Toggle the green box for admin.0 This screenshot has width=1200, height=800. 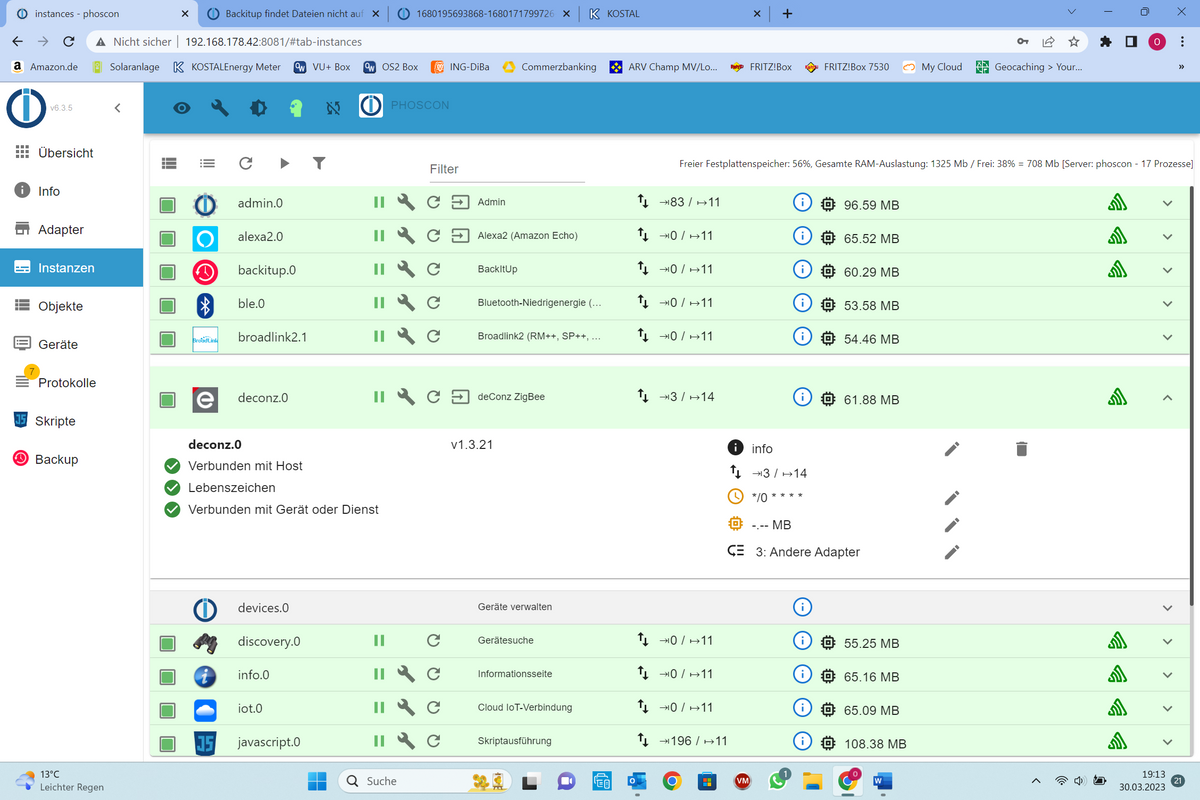coord(168,205)
